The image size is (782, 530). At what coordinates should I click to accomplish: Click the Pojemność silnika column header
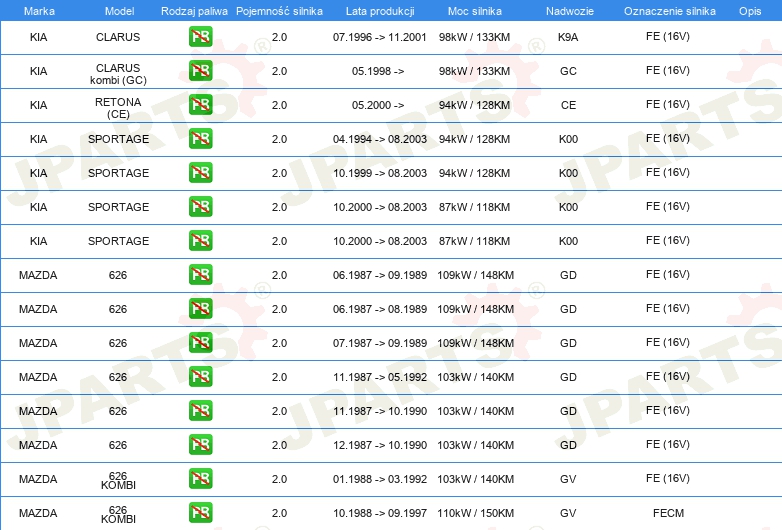coord(279,11)
